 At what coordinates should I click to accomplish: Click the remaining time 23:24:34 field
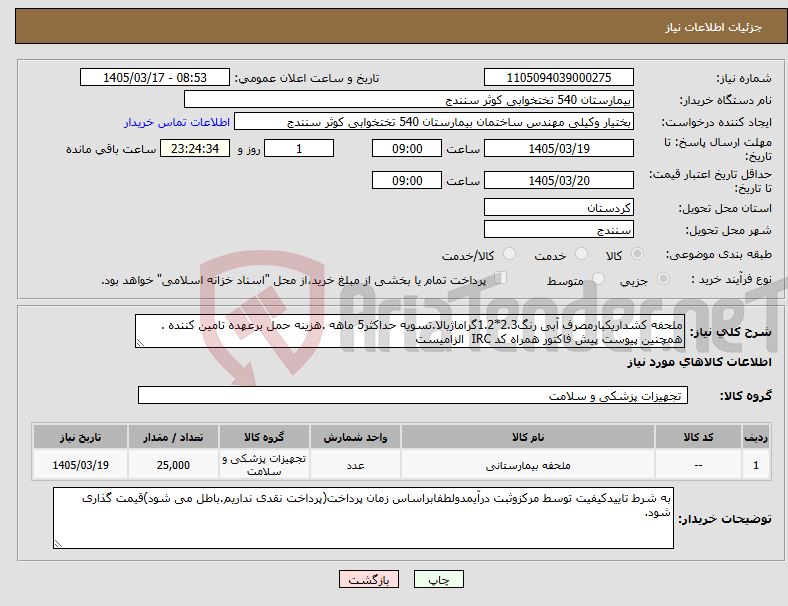point(195,148)
